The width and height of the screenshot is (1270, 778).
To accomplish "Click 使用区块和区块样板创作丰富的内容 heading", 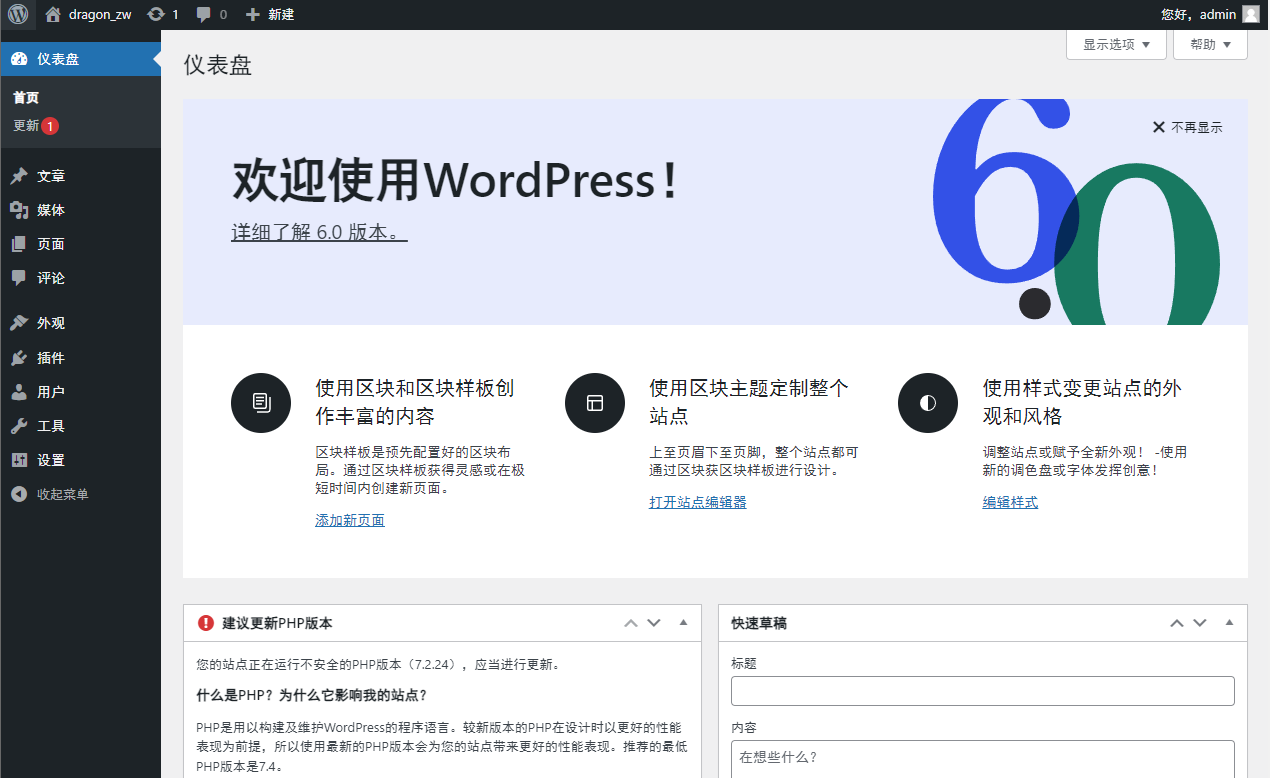I will point(415,402).
